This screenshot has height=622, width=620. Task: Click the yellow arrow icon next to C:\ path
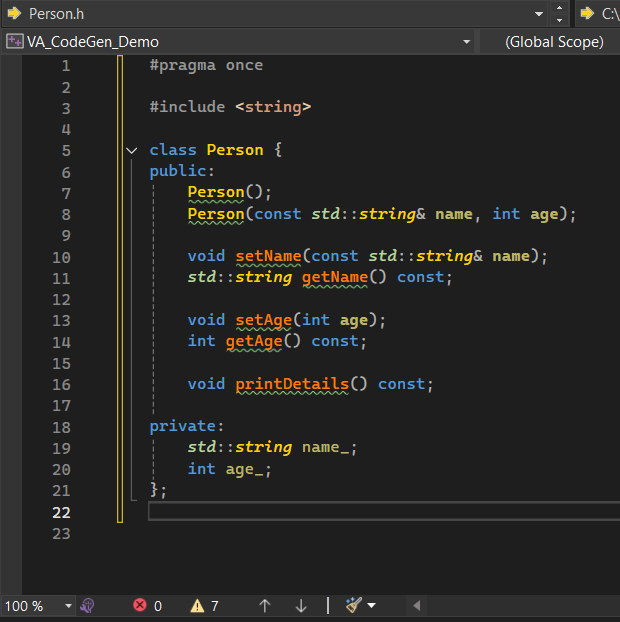coord(587,13)
